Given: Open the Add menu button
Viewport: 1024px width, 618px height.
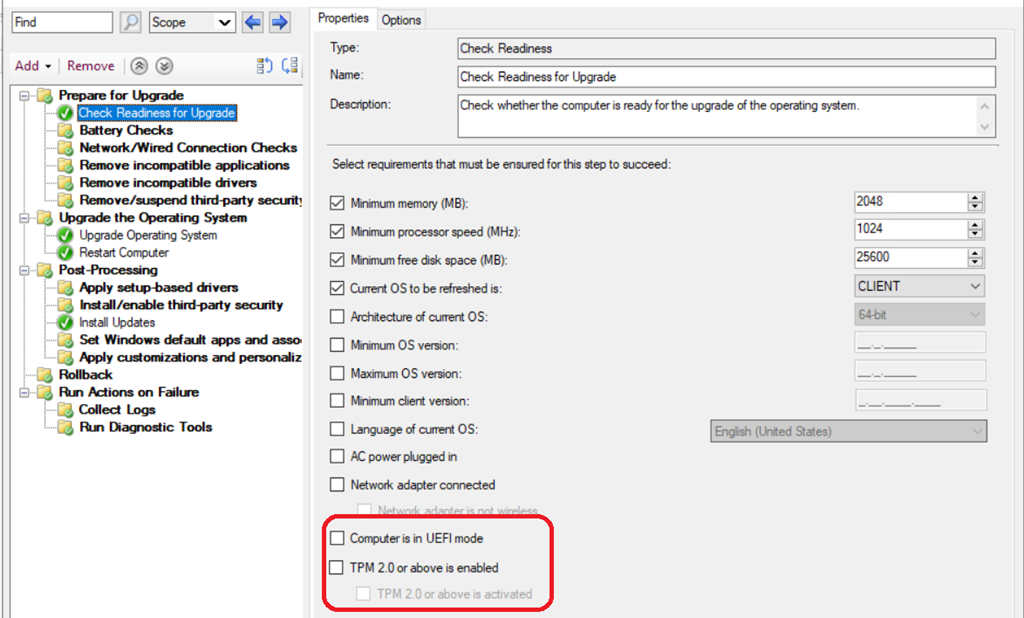Looking at the screenshot, I should click(32, 66).
